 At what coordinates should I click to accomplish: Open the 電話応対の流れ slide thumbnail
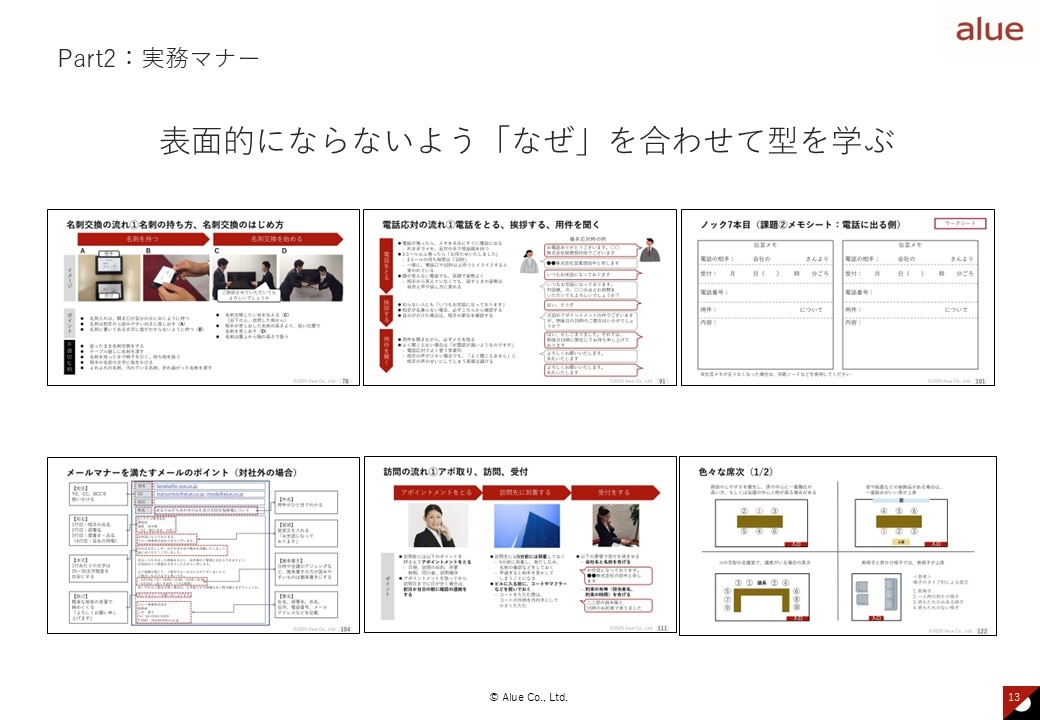520,297
